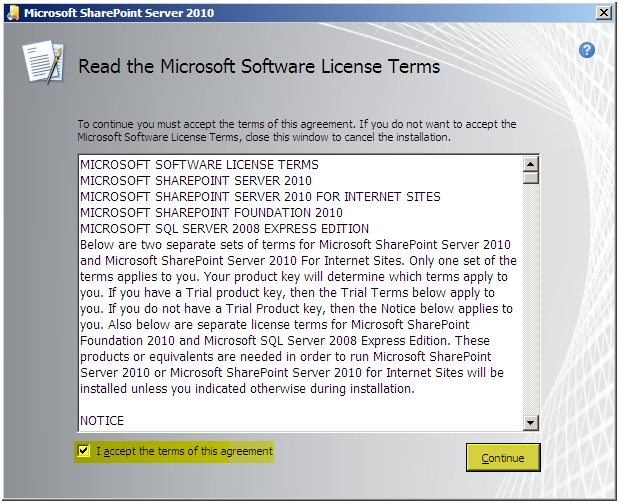The width and height of the screenshot is (619, 503).
Task: Click the license scrollbar's up arrow
Action: point(531,164)
